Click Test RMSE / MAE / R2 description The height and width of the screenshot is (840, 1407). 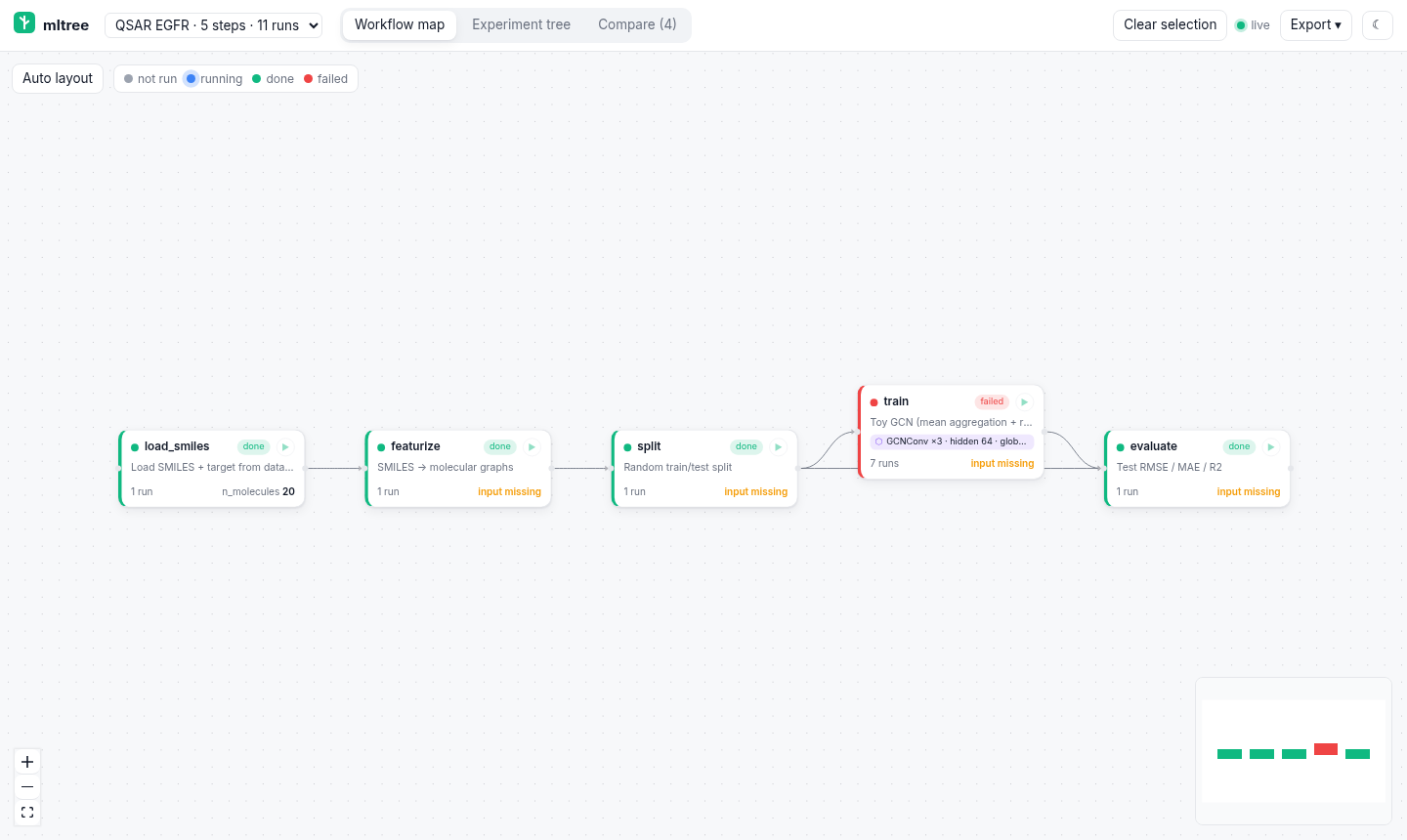(x=1169, y=468)
